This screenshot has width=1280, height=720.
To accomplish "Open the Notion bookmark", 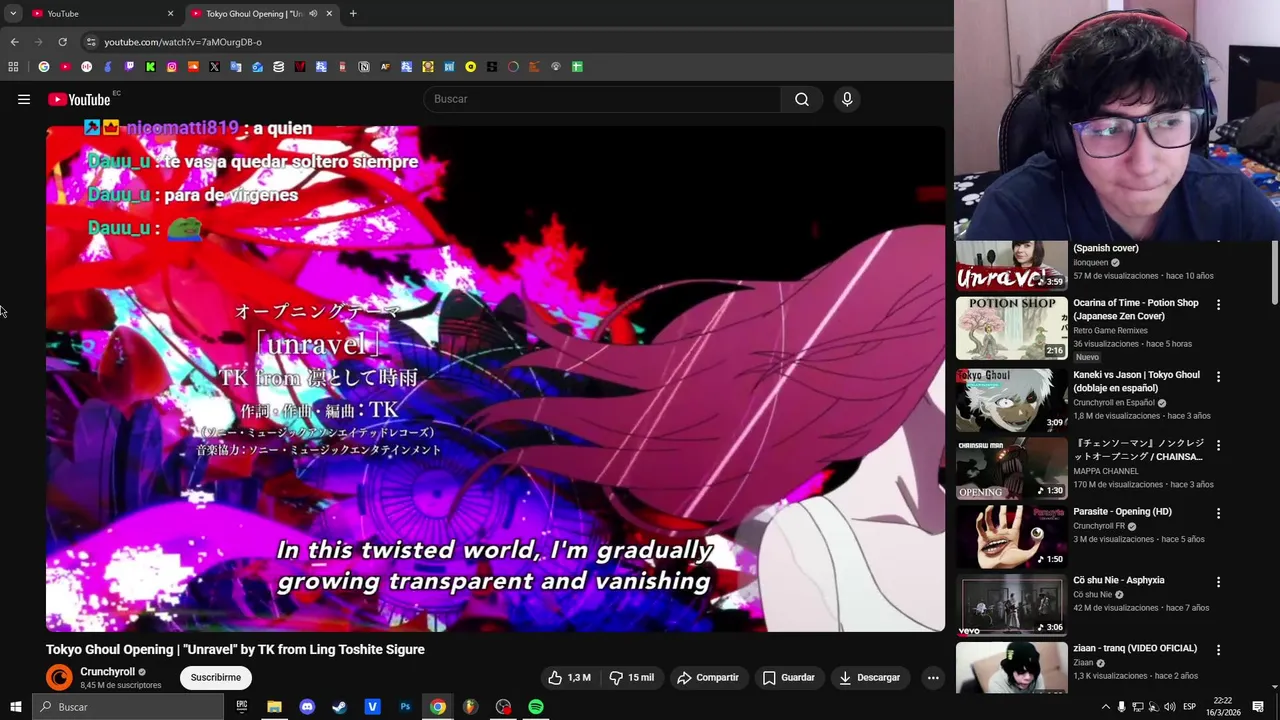I will point(364,67).
